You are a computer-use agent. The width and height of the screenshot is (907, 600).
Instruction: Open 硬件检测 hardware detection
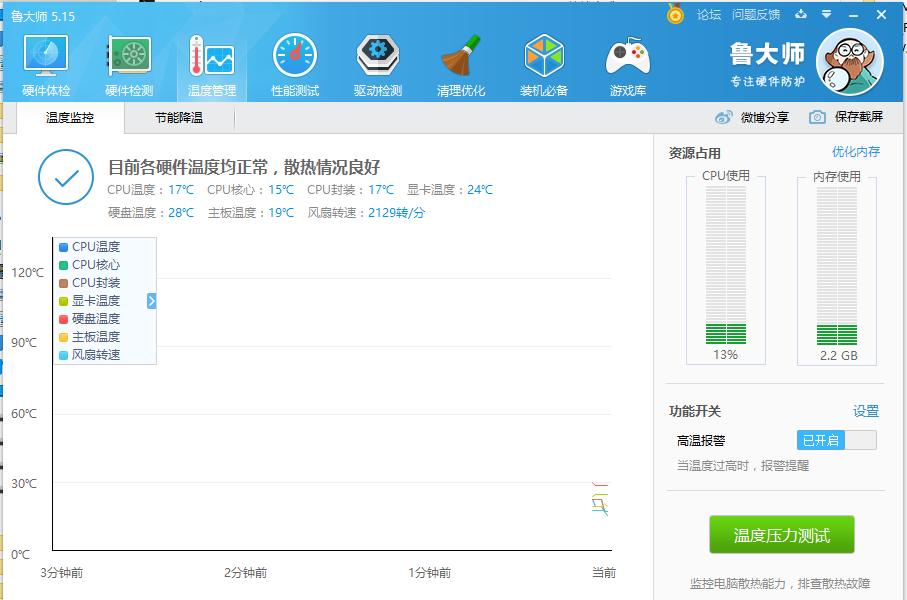click(x=129, y=65)
